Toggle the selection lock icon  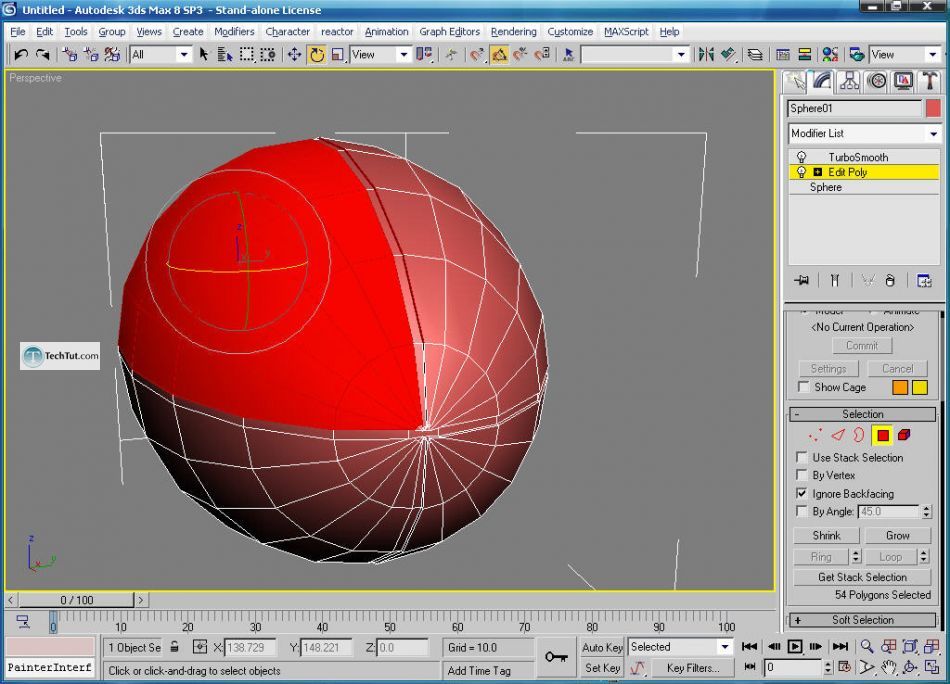[x=174, y=646]
